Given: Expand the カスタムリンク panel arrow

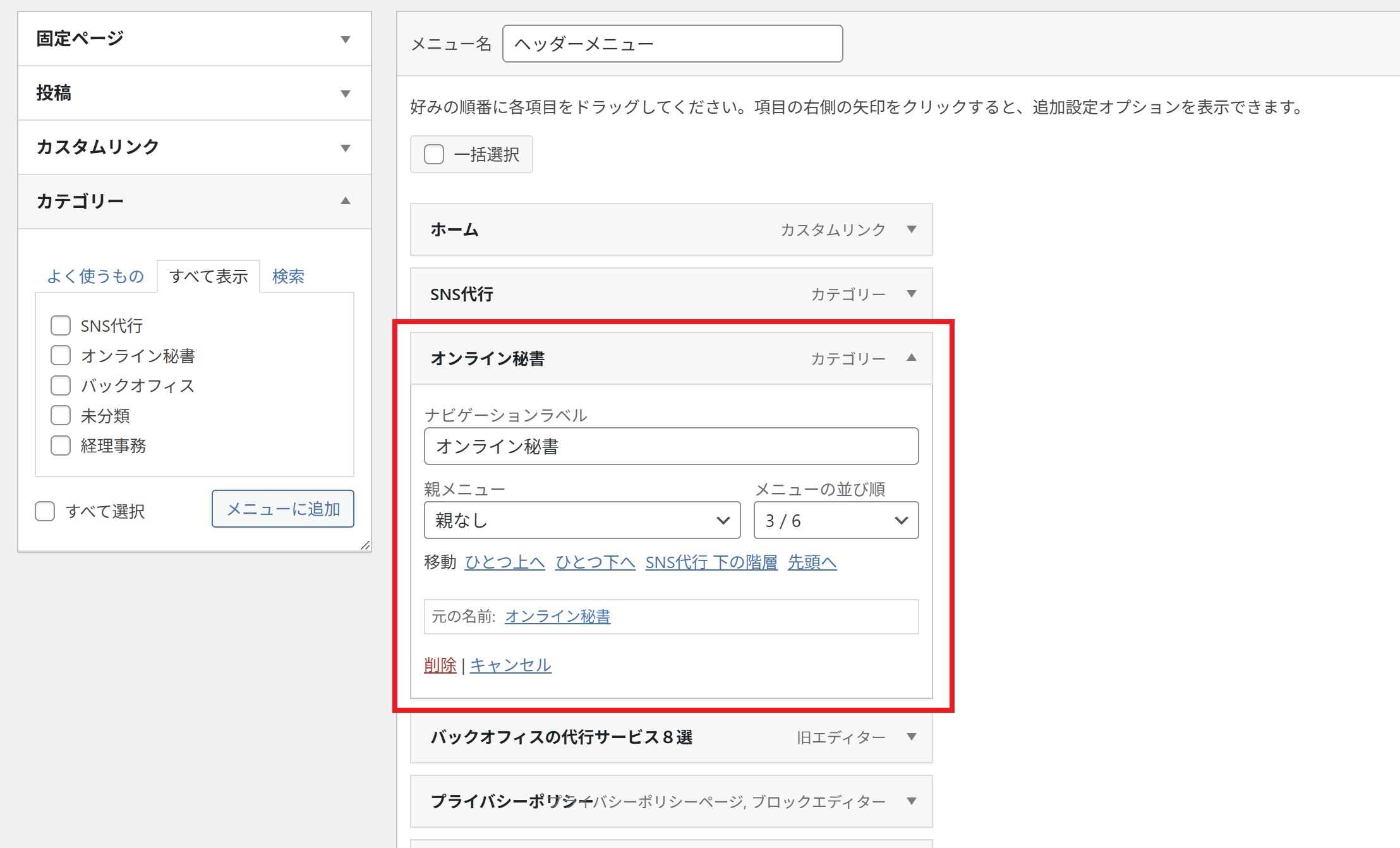Looking at the screenshot, I should tap(345, 148).
